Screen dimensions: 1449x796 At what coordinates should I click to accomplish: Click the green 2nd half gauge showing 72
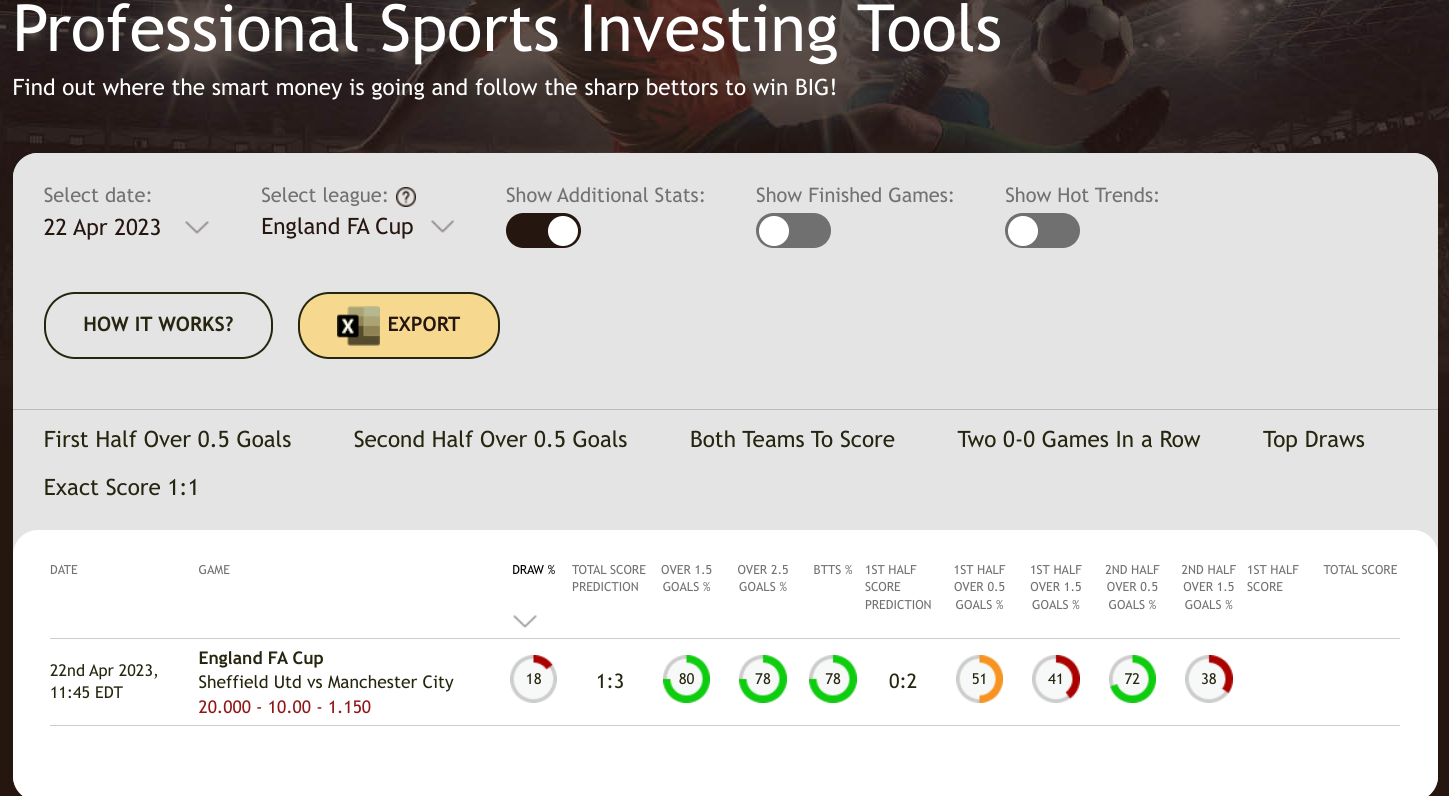click(1132, 680)
